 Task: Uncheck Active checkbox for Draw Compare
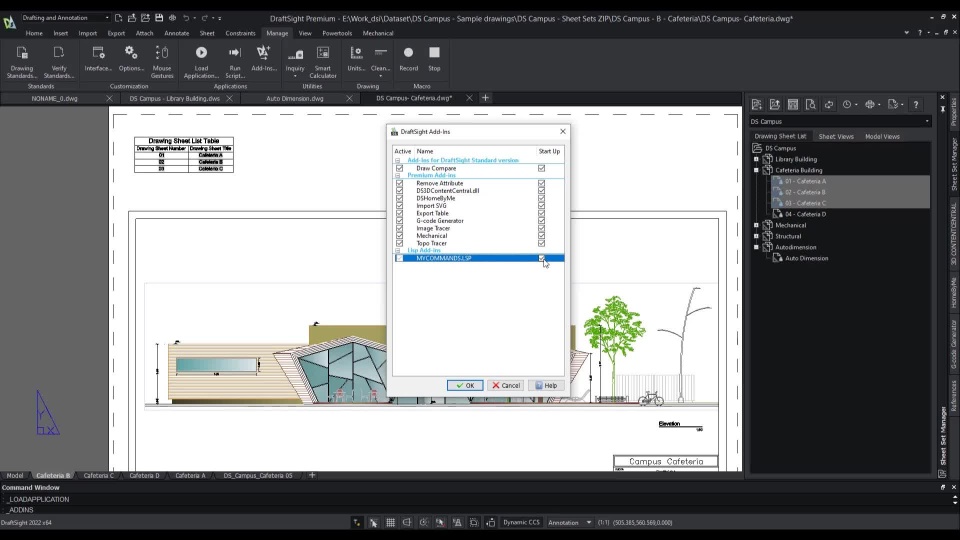click(400, 168)
